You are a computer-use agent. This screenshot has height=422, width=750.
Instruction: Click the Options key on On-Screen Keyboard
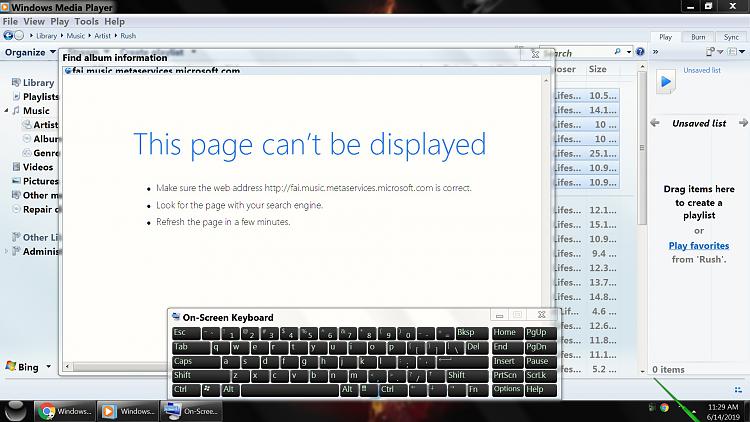point(507,389)
